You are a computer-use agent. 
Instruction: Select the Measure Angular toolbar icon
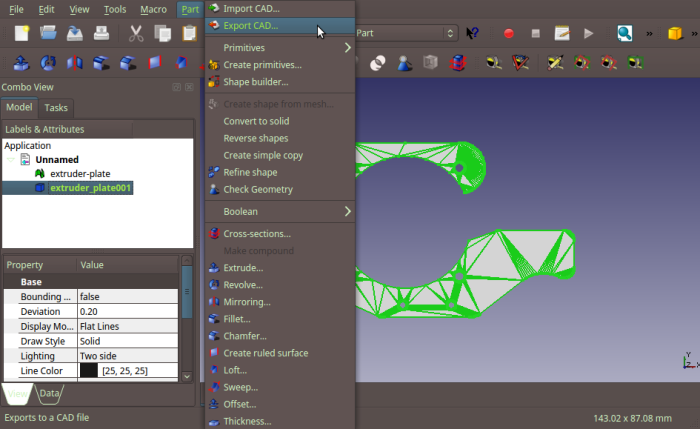520,63
